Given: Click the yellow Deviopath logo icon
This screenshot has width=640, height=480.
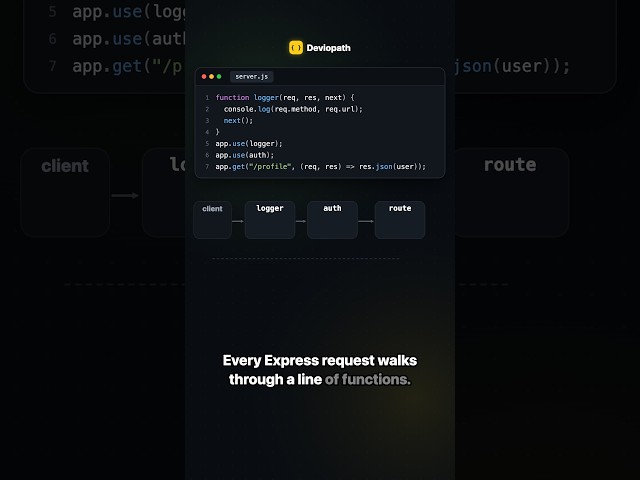Looking at the screenshot, I should pyautogui.click(x=296, y=48).
